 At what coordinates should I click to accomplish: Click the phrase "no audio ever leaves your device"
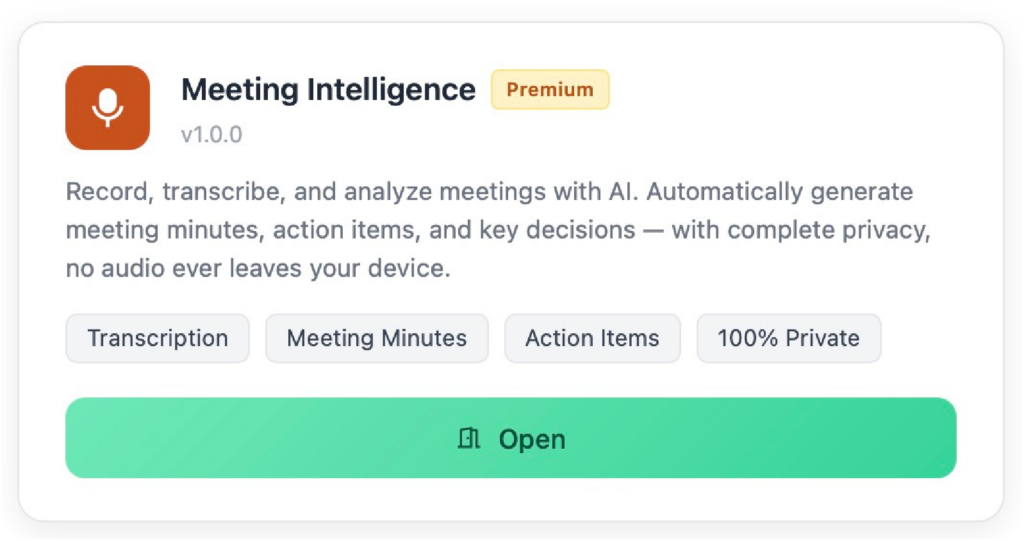[x=257, y=269]
